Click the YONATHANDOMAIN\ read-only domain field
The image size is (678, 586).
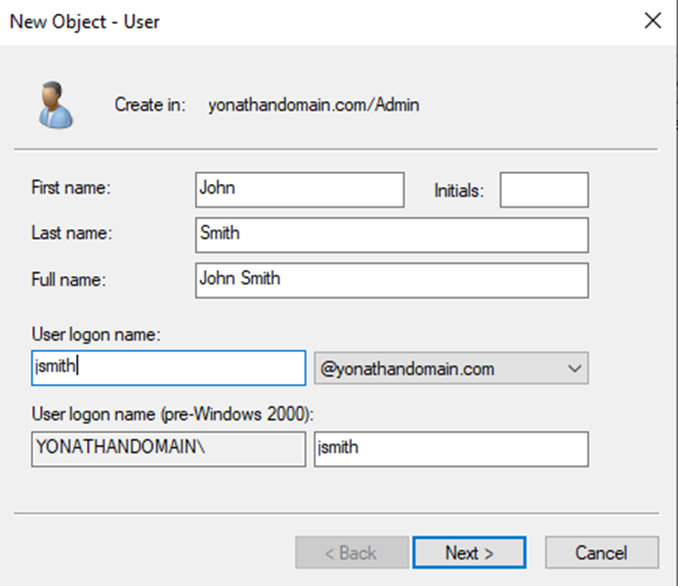(169, 449)
